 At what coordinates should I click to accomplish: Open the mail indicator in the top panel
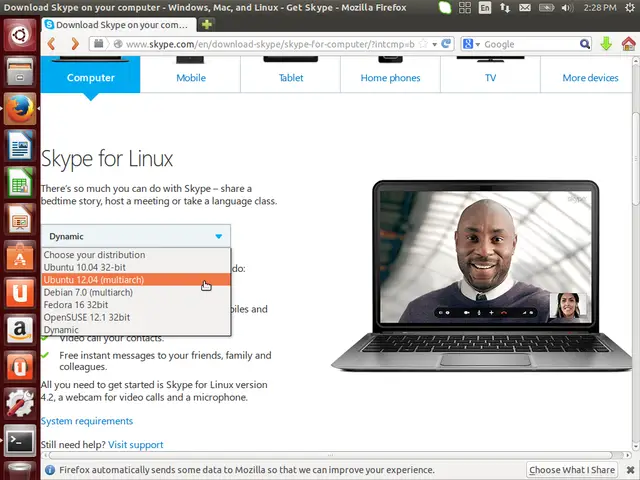point(525,7)
